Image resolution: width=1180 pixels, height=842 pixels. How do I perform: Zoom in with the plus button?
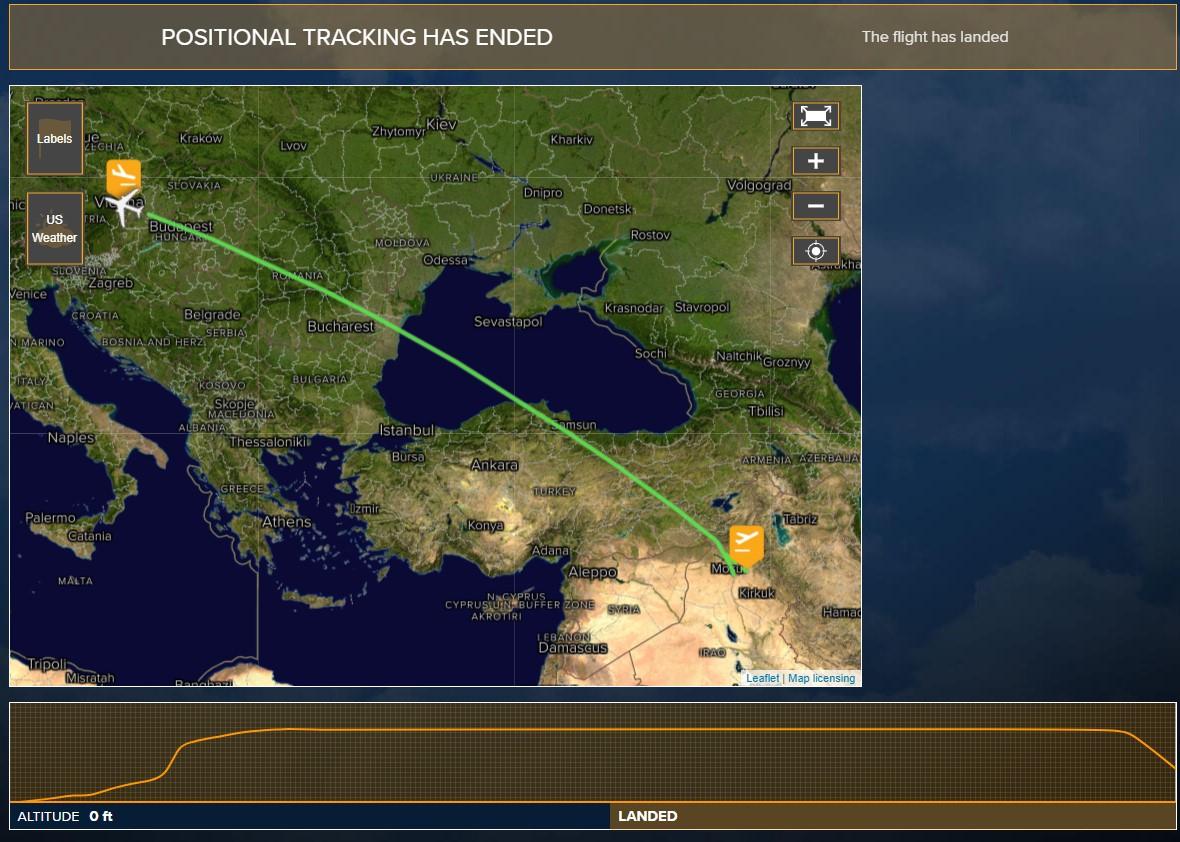pyautogui.click(x=815, y=161)
